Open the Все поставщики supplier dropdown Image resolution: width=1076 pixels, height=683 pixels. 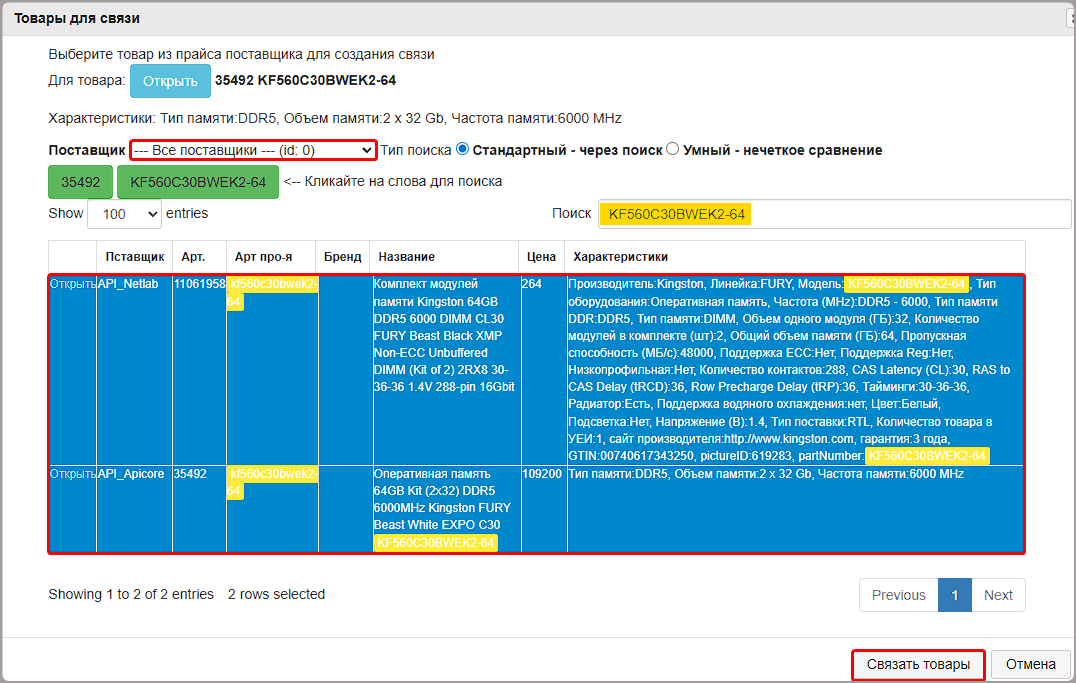coord(253,150)
